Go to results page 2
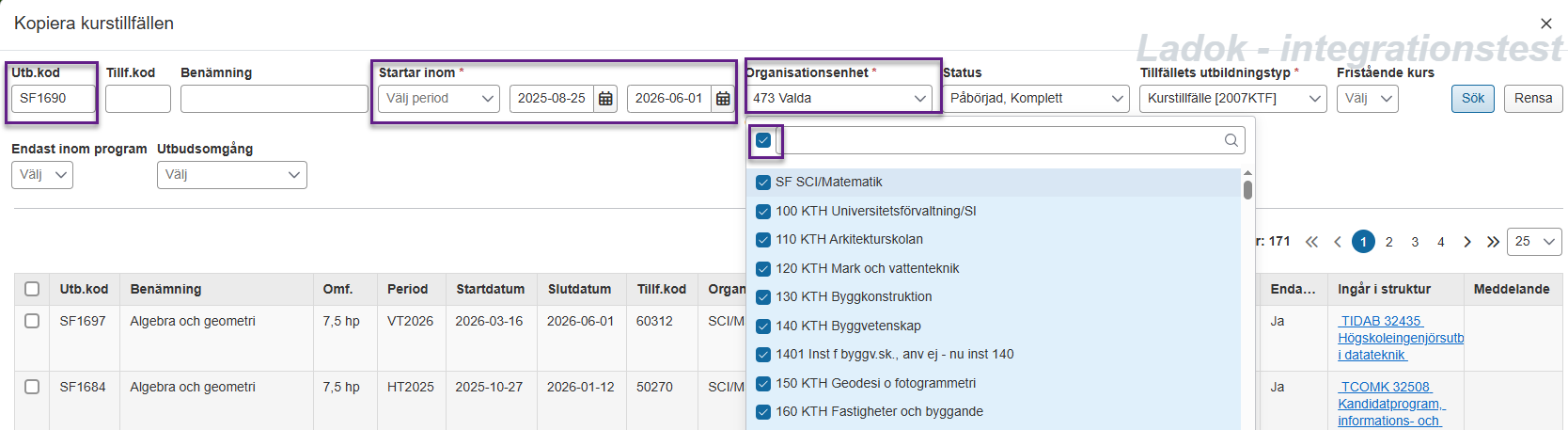This screenshot has width=1568, height=430. pos(1388,242)
